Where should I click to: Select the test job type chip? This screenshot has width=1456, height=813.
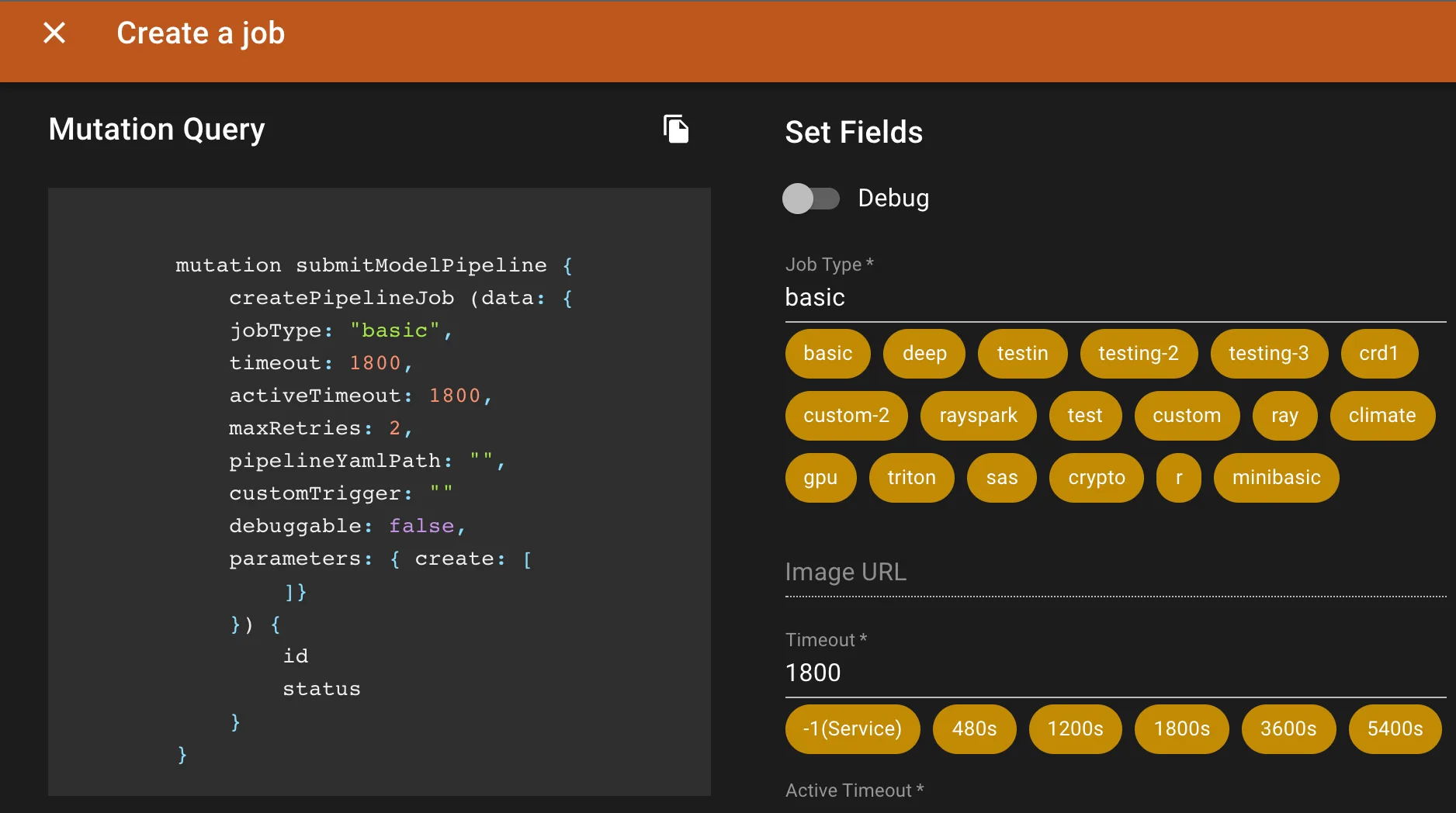(x=1085, y=416)
